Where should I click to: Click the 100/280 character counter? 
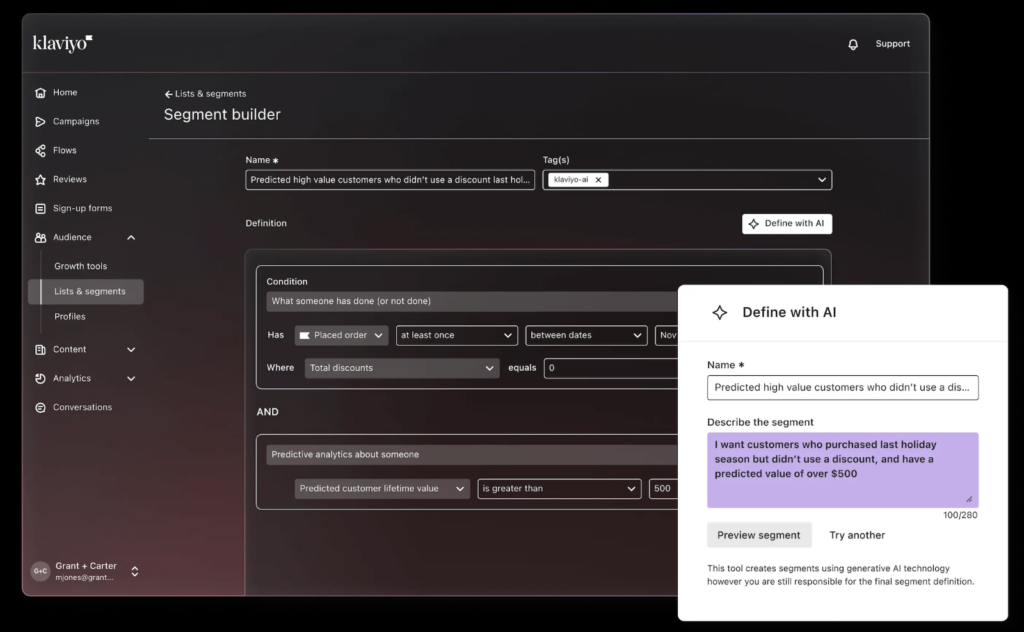[x=960, y=515]
